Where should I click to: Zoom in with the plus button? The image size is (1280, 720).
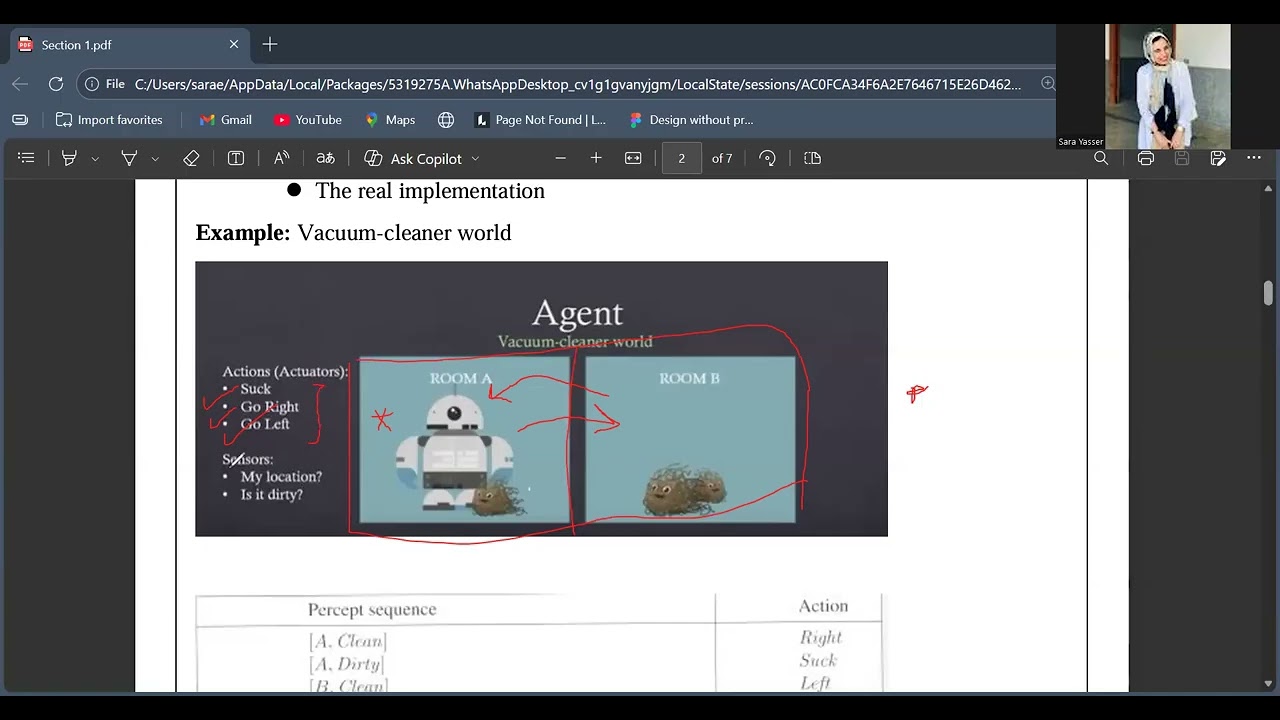click(x=596, y=158)
